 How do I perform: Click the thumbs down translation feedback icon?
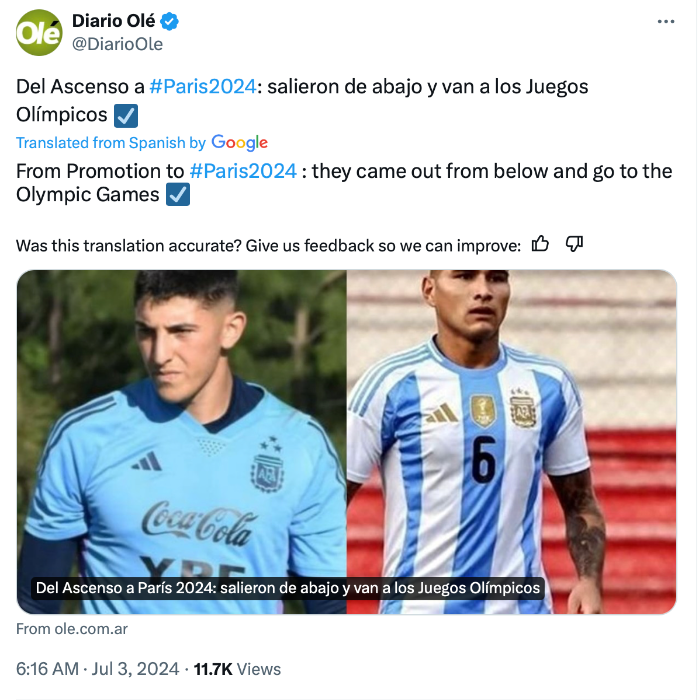coord(574,244)
